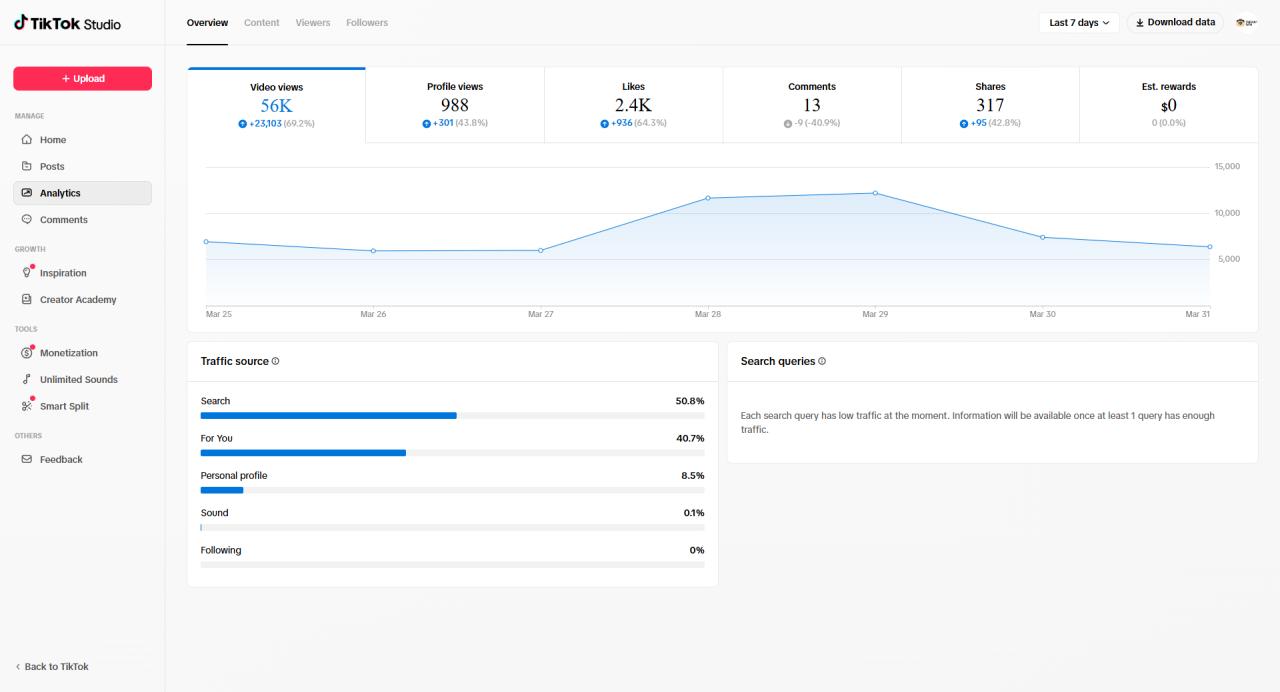Image resolution: width=1280 pixels, height=692 pixels.
Task: Click the 50.8% Search percentage value
Action: [x=690, y=401]
